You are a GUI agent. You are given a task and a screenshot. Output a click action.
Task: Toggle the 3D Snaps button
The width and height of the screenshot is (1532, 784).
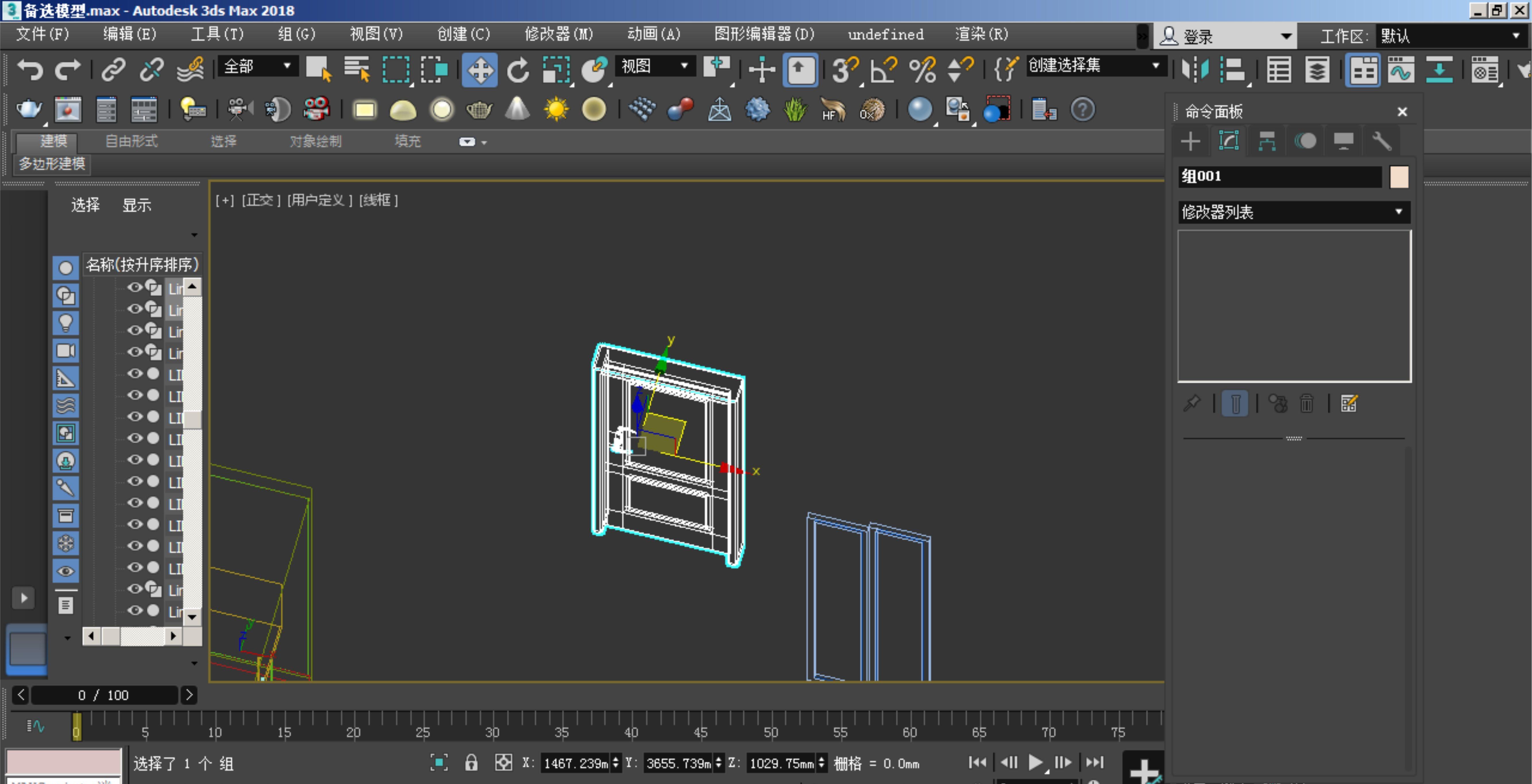click(x=845, y=70)
